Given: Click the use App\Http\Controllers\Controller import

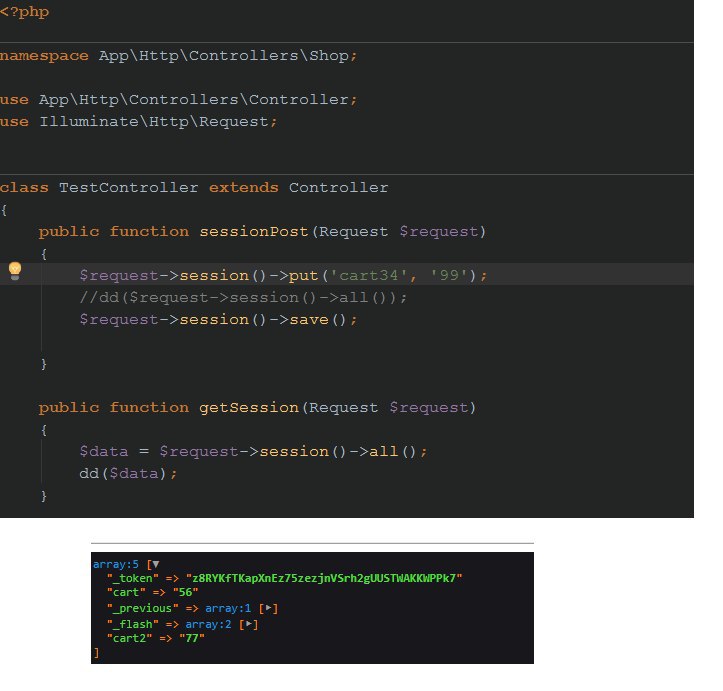Looking at the screenshot, I should pyautogui.click(x=178, y=100).
